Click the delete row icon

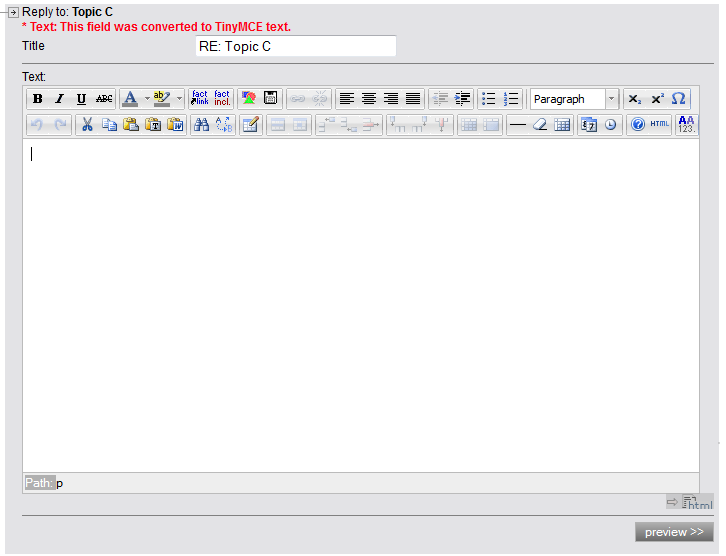371,125
